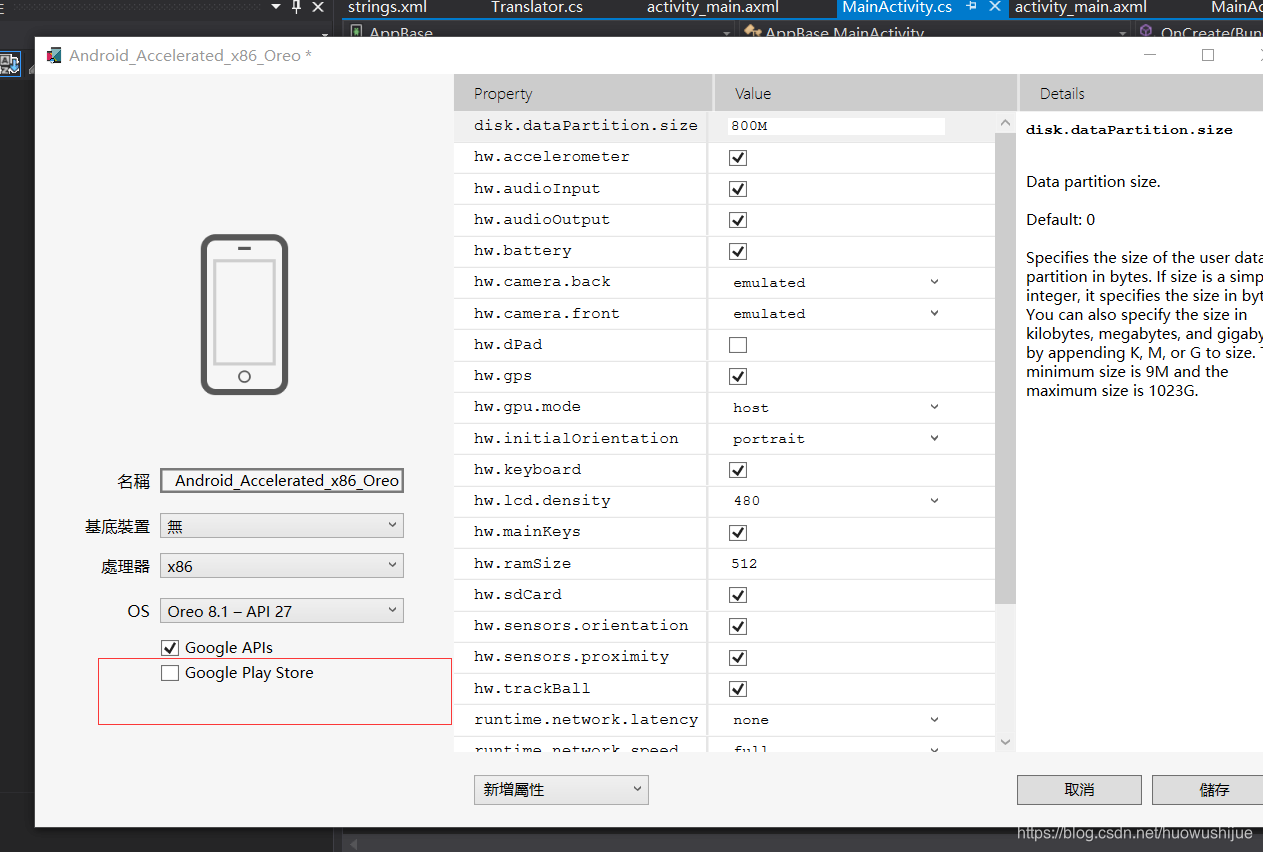The image size is (1263, 852).
Task: Open the 新增屬性 add property dropdown
Action: click(561, 790)
